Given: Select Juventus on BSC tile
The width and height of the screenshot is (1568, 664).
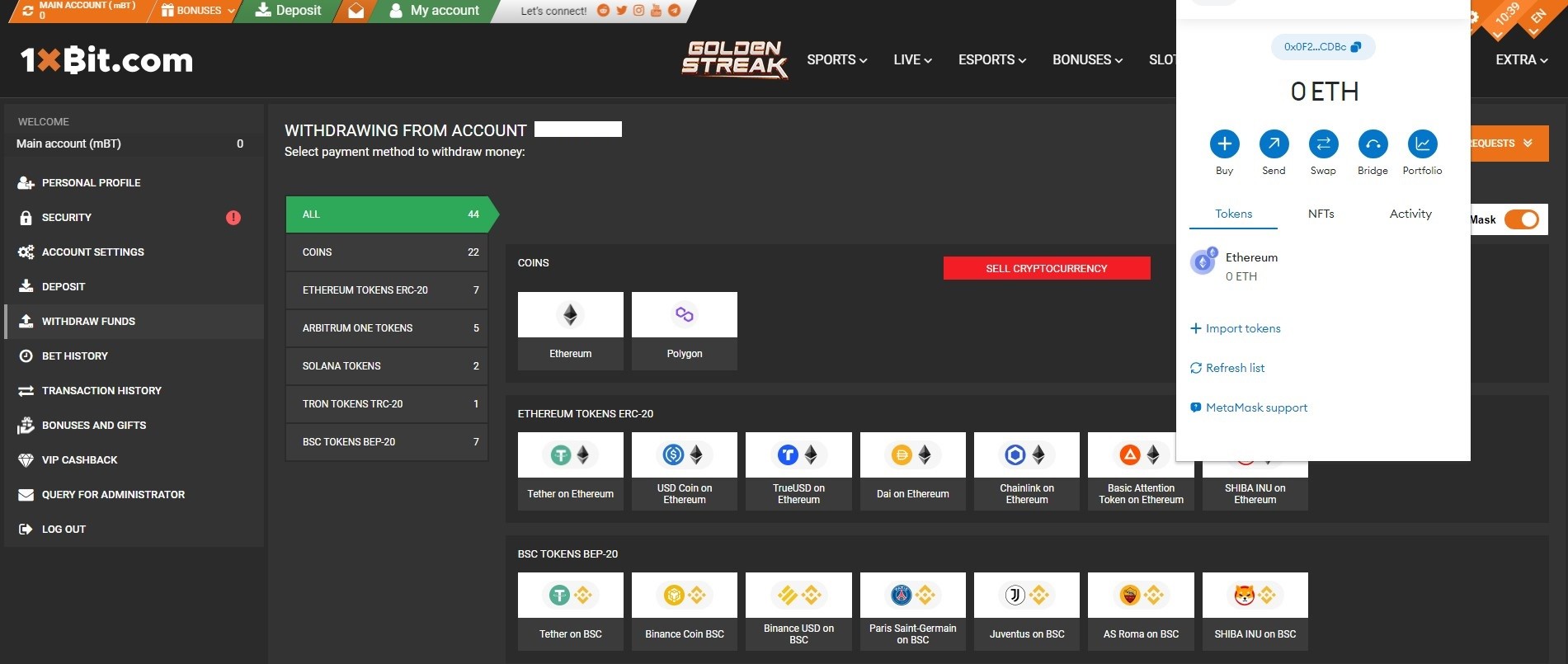Looking at the screenshot, I should 1027,611.
